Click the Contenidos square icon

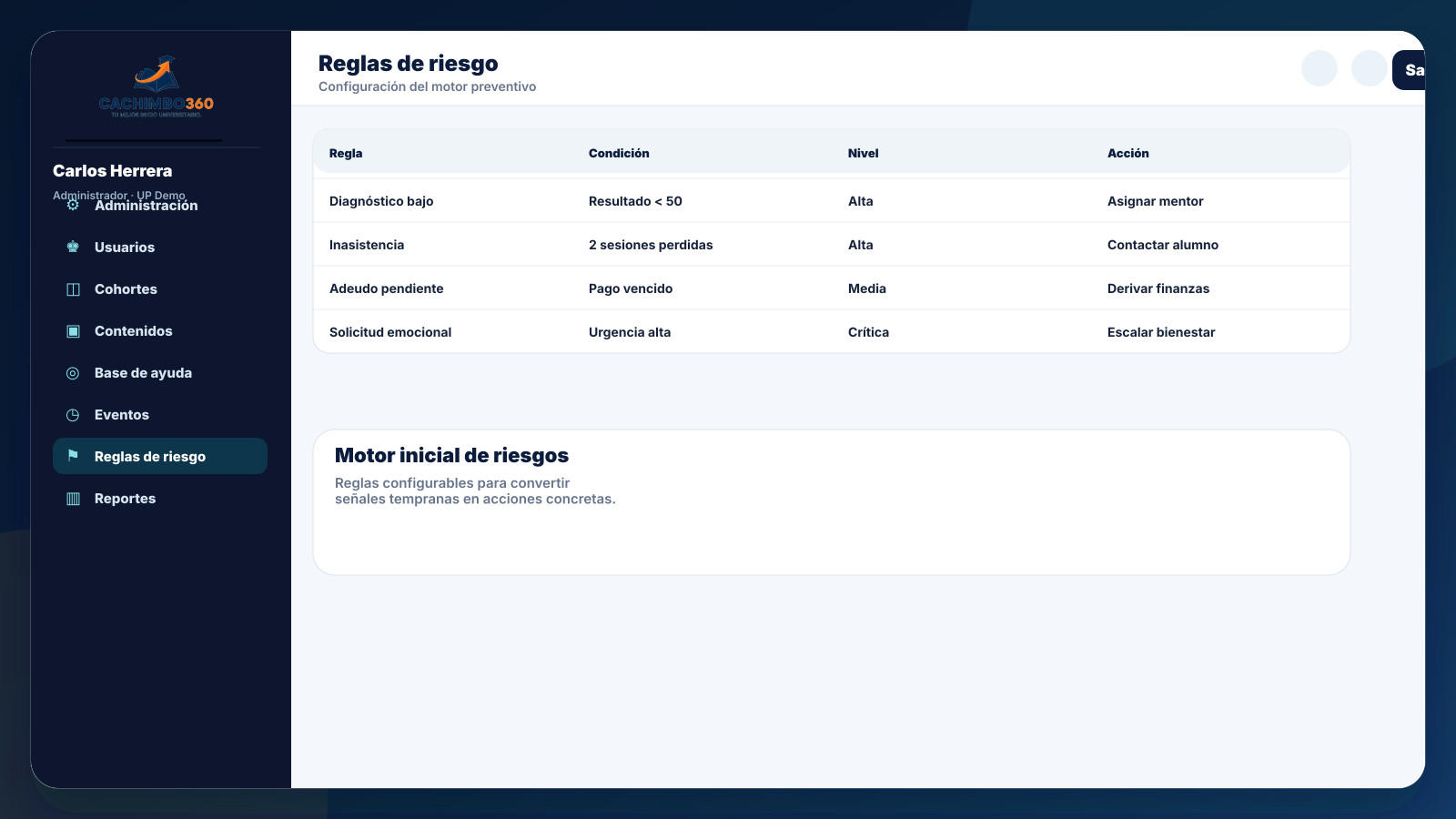pos(73,331)
